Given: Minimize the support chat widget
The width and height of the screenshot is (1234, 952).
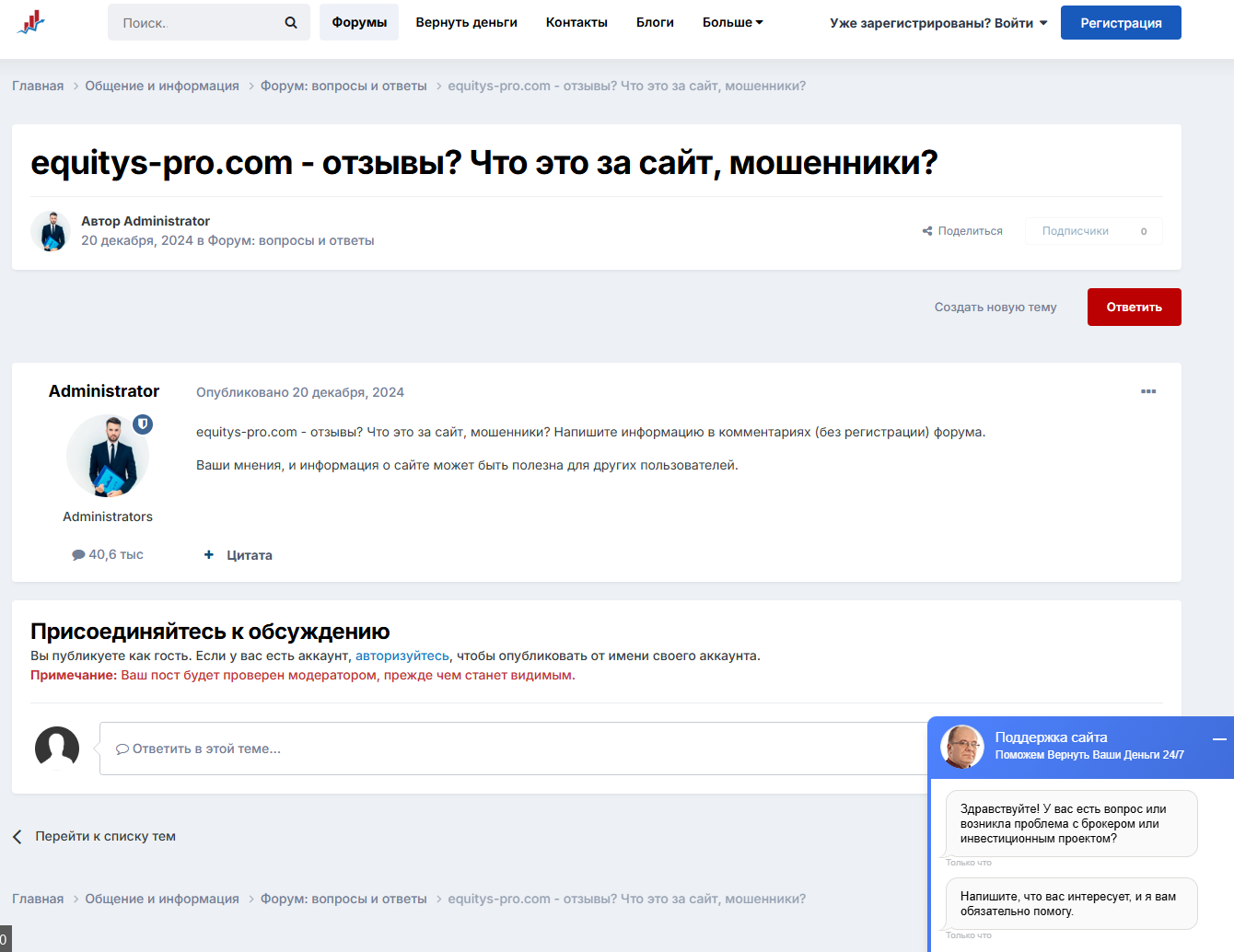Looking at the screenshot, I should coord(1219,739).
